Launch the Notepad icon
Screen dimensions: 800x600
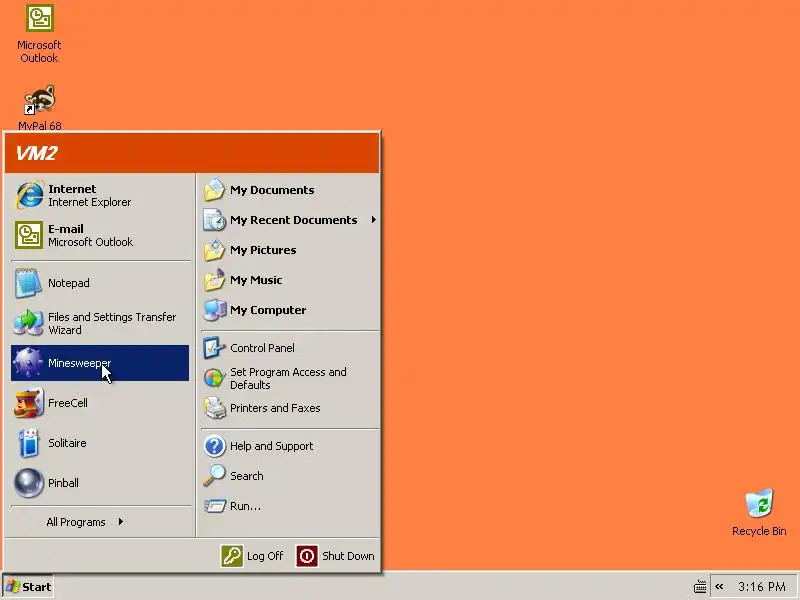click(28, 283)
